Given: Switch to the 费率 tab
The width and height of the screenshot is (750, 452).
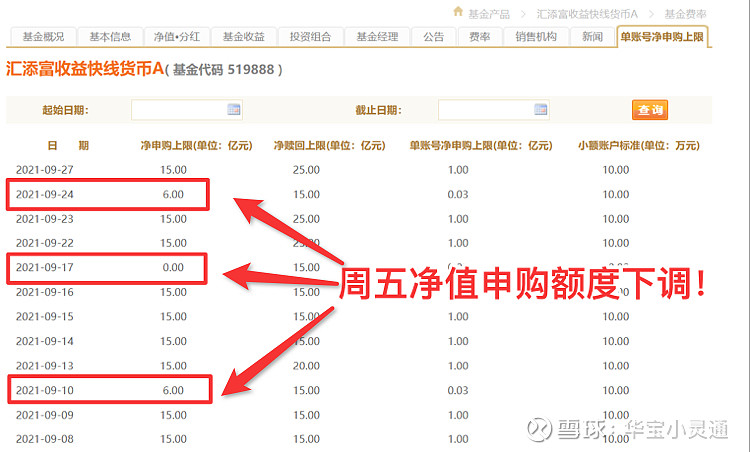Looking at the screenshot, I should click(x=480, y=37).
